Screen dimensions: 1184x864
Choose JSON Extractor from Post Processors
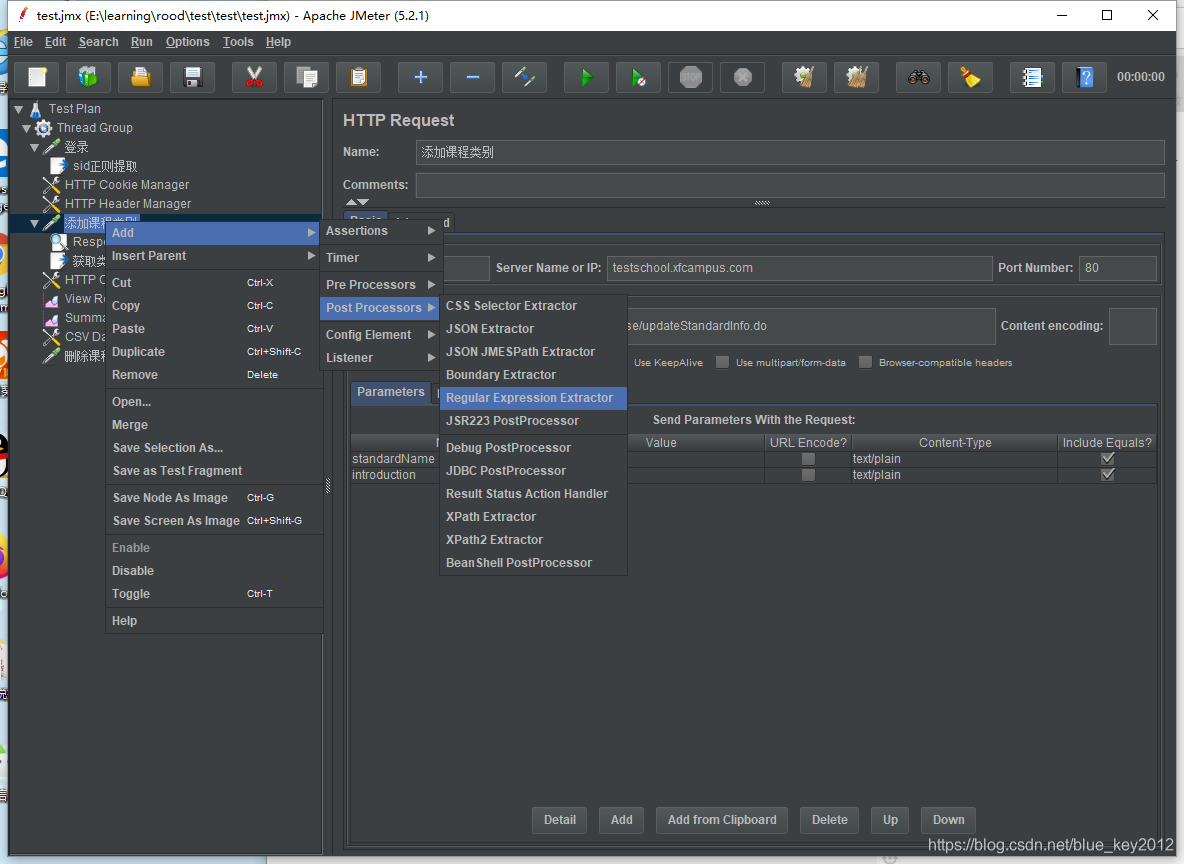(x=533, y=329)
